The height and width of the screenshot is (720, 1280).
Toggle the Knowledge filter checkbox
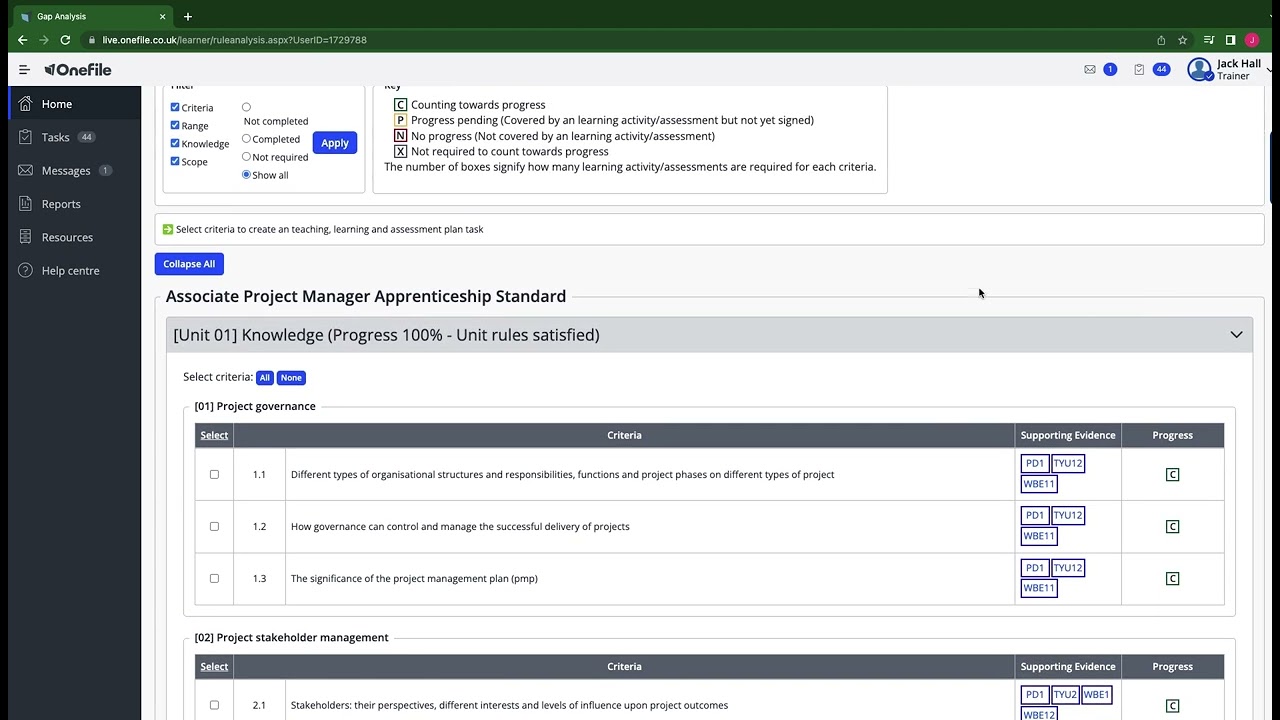click(x=175, y=143)
